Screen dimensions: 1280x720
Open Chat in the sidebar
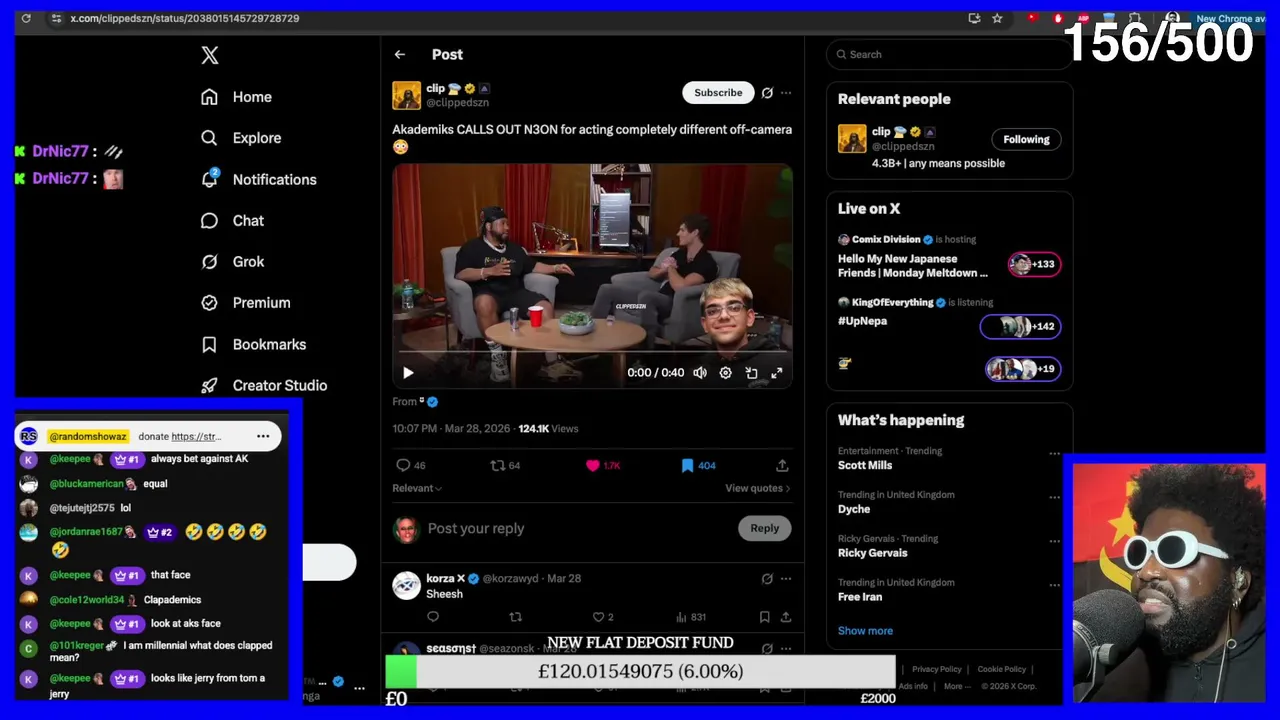pos(232,220)
